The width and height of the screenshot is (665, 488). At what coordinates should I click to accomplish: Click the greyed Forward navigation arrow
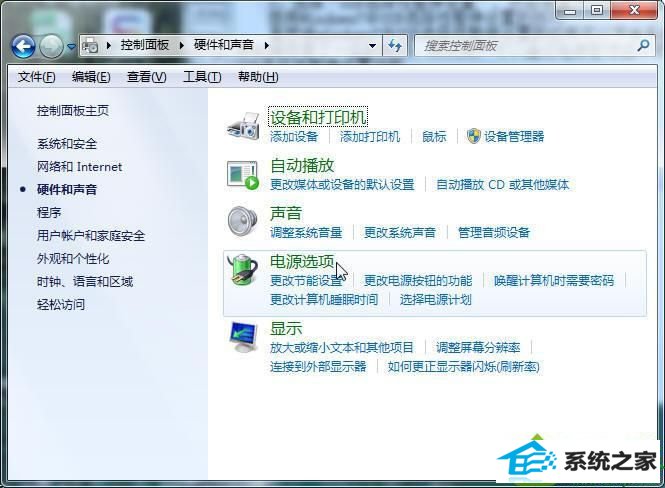pyautogui.click(x=51, y=46)
